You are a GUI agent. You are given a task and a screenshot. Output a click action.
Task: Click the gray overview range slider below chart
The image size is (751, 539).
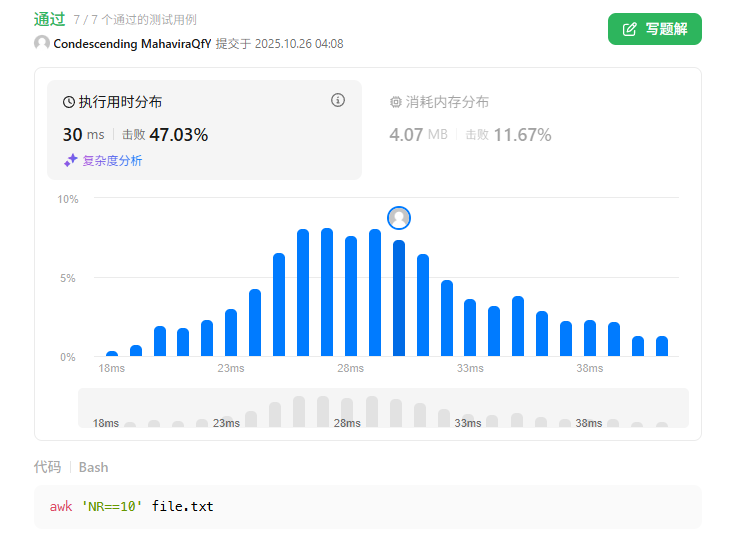tap(383, 408)
